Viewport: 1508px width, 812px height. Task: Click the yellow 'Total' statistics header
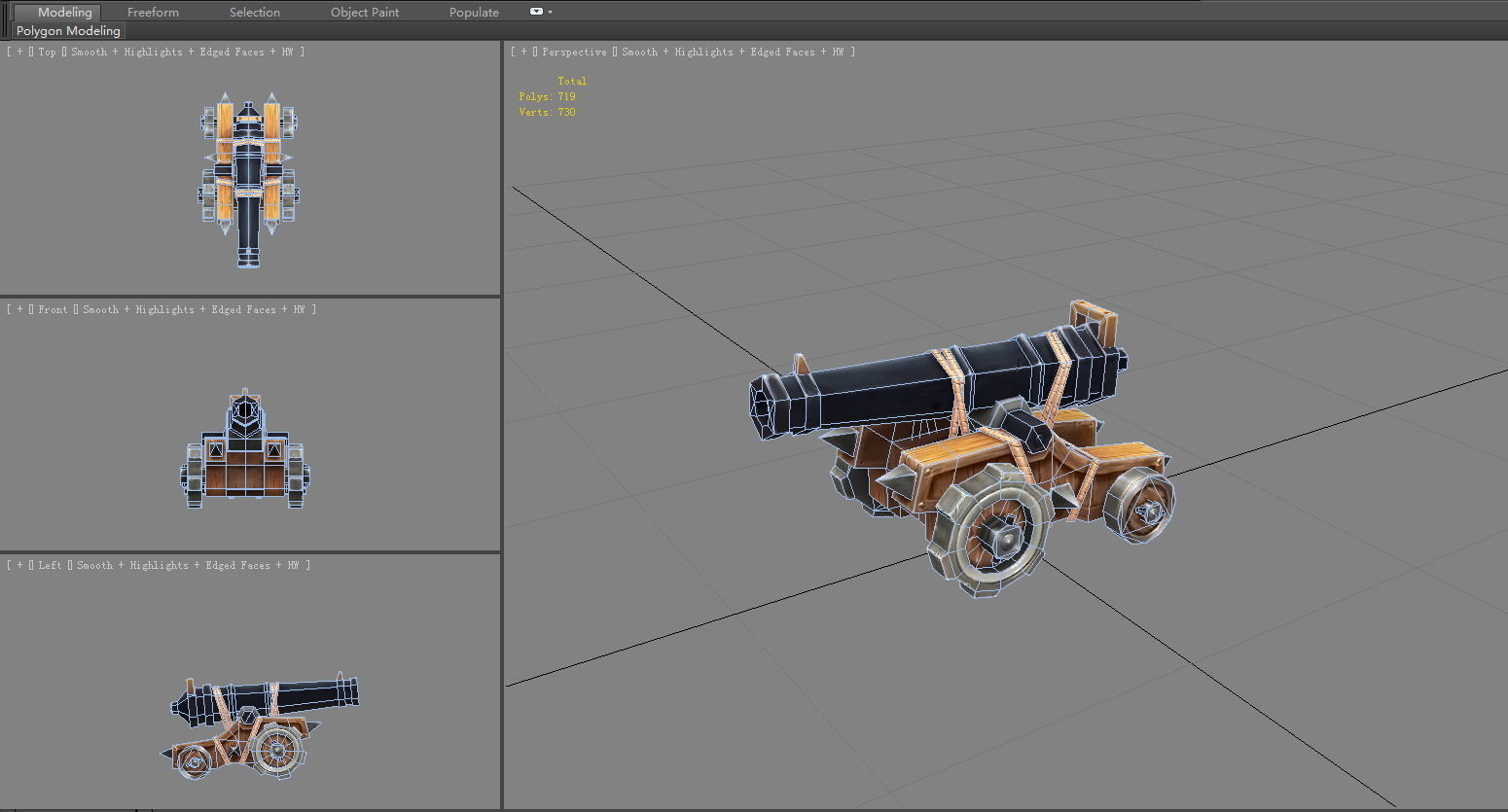tap(572, 81)
